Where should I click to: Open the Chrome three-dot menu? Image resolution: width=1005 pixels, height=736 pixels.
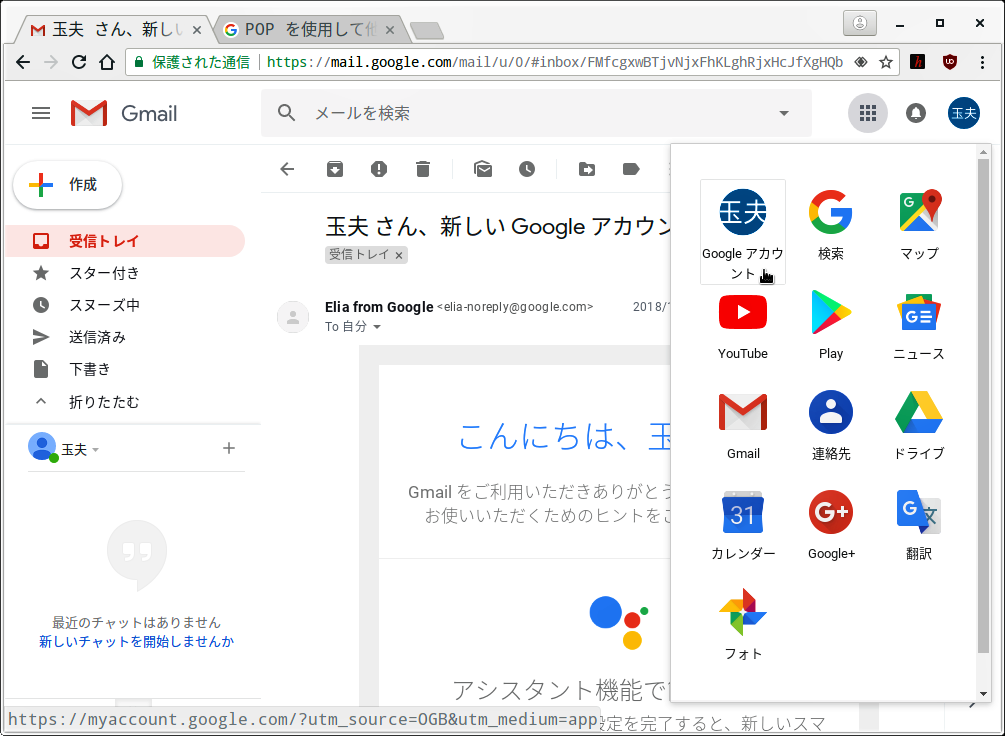point(982,62)
